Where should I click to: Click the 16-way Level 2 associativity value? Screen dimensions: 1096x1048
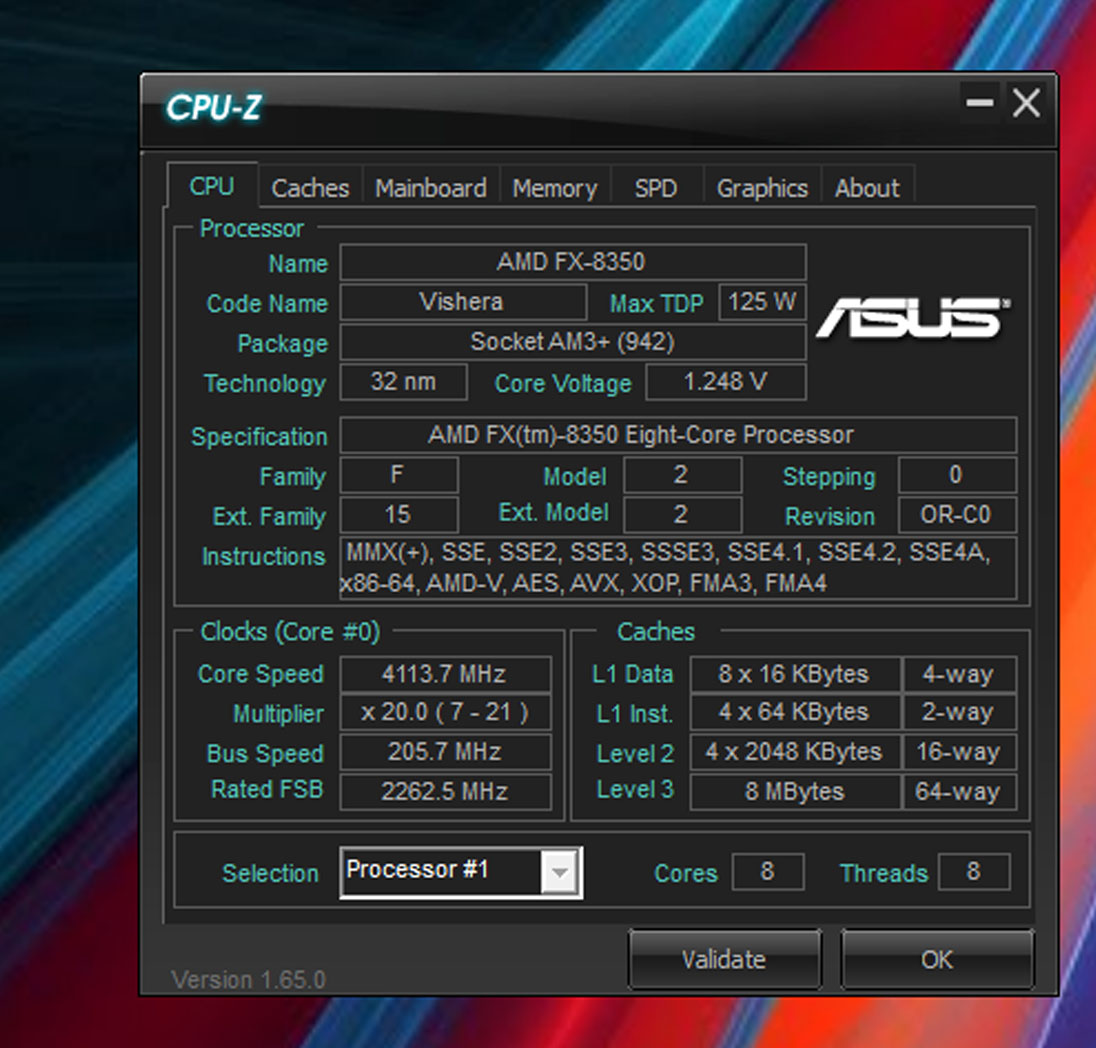[959, 752]
